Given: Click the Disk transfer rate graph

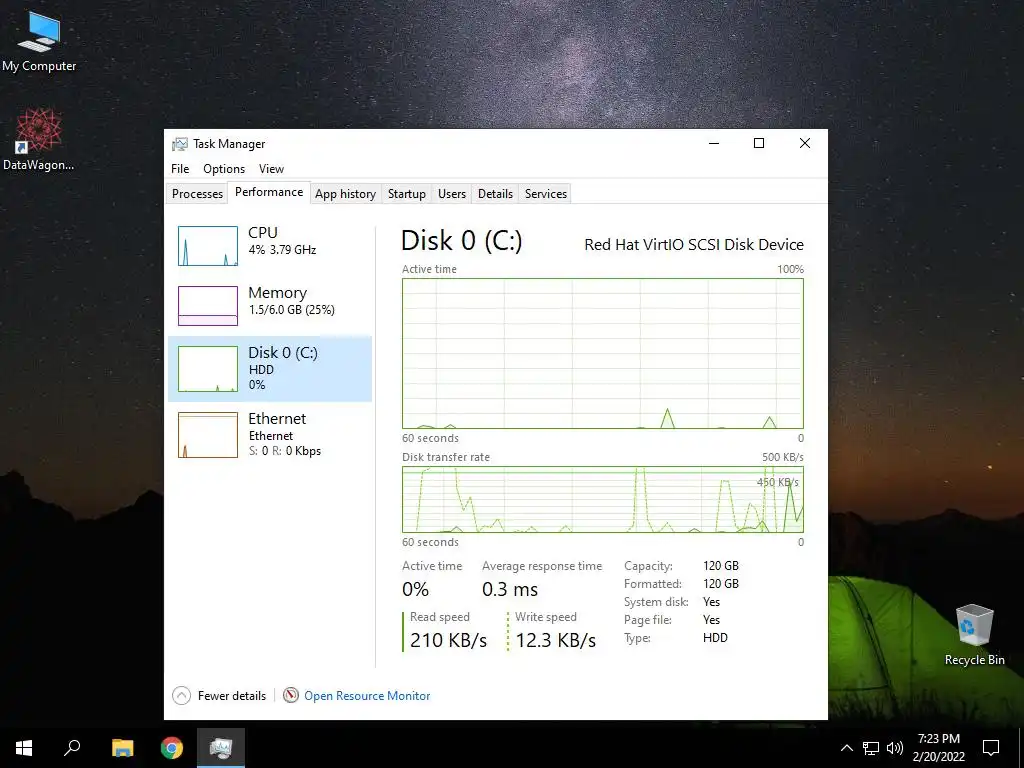Looking at the screenshot, I should tap(602, 500).
